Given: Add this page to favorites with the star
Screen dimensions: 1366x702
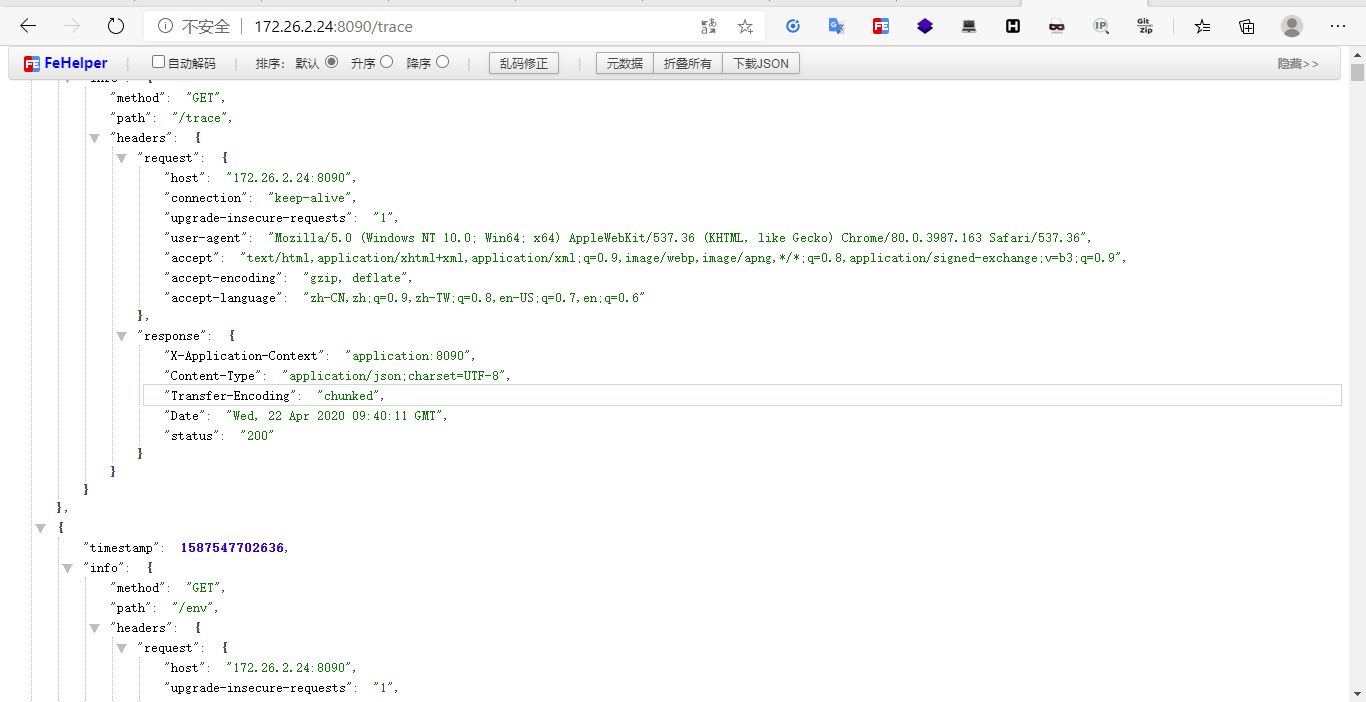Looking at the screenshot, I should point(745,26).
